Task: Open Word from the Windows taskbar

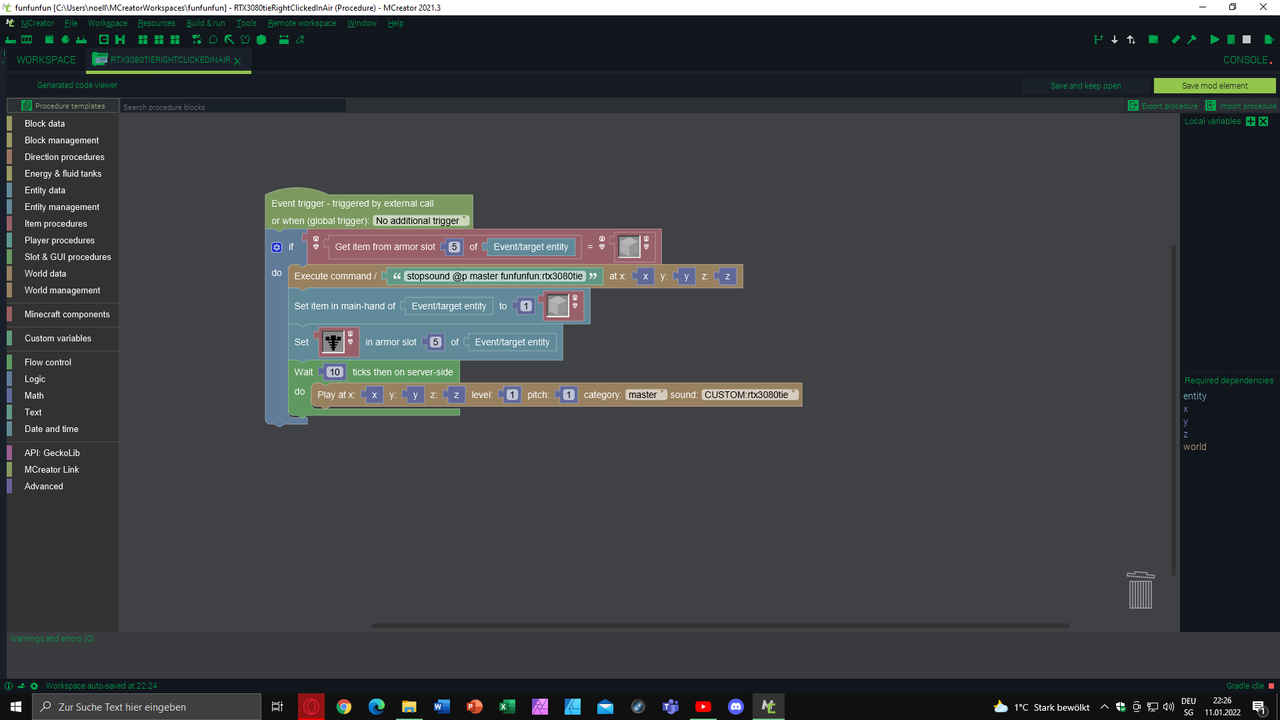Action: [x=442, y=706]
